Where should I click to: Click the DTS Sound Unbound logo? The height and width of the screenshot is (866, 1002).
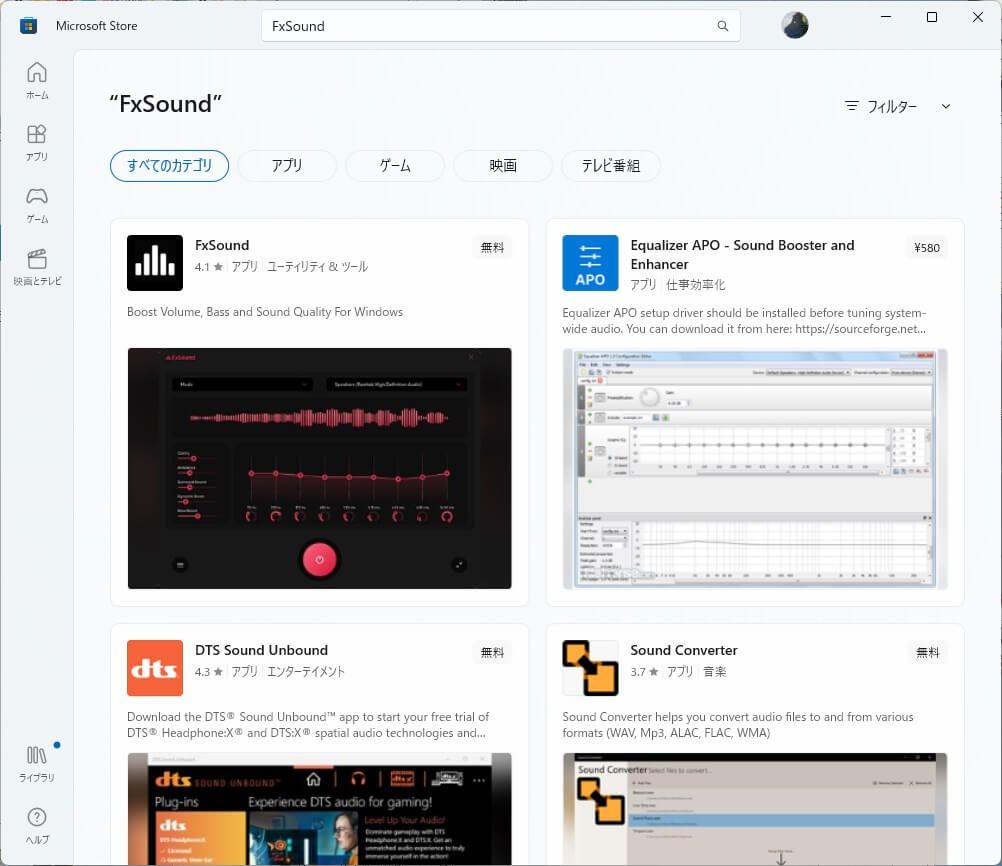point(155,668)
